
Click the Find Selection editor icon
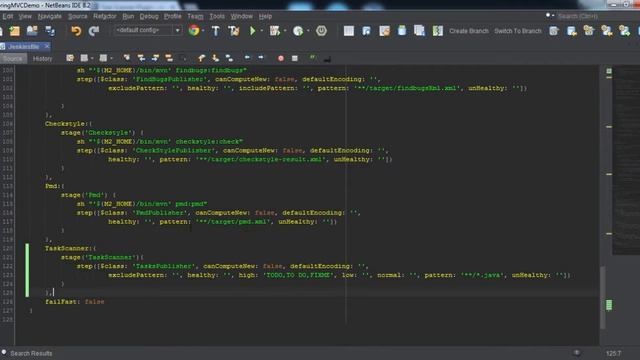pyautogui.click(x=127, y=58)
